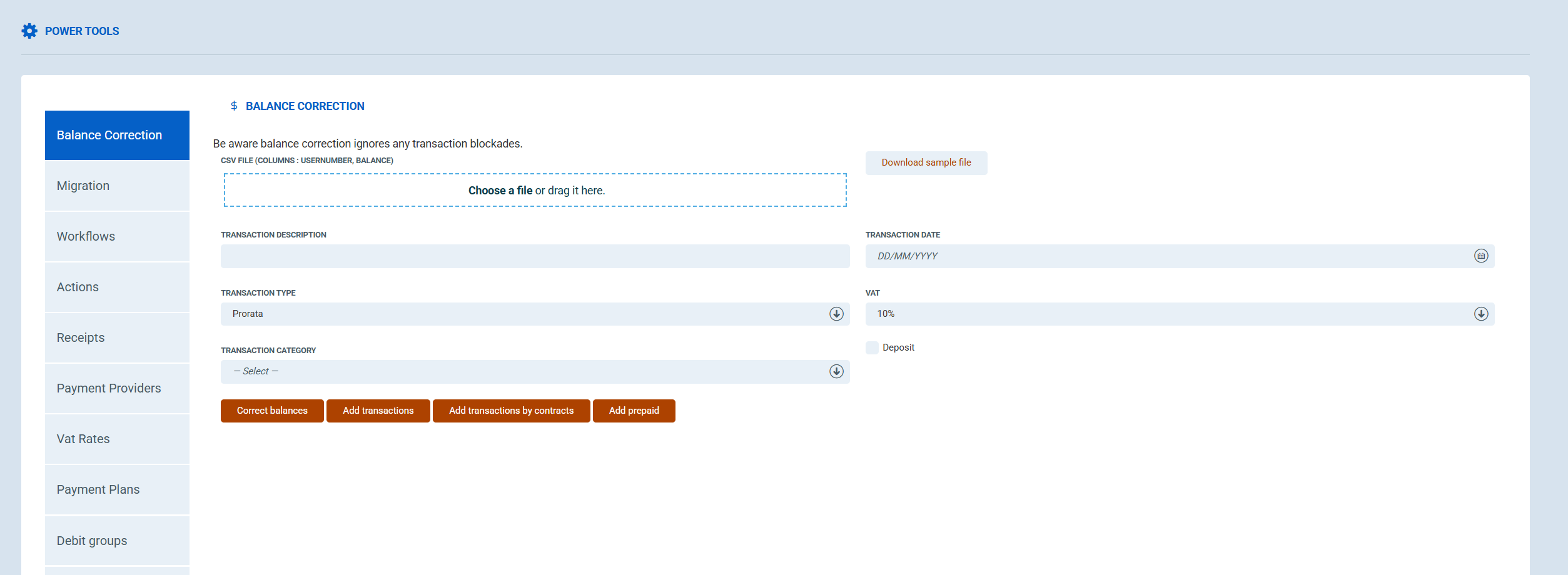The width and height of the screenshot is (1568, 575).
Task: Click the Add prepaid button
Action: click(634, 411)
